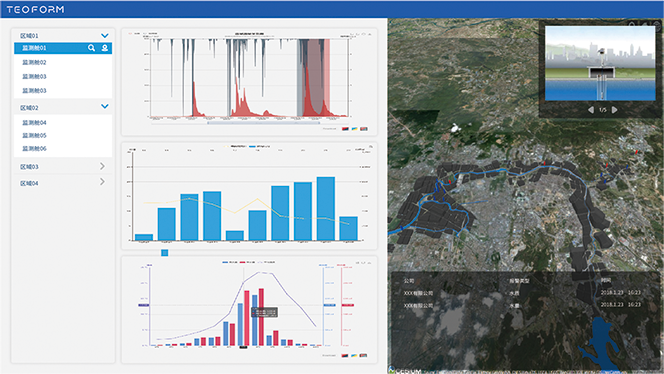Show the next image in the 1/5 carousel
Screen dimensions: 664x374
pyautogui.click(x=614, y=110)
